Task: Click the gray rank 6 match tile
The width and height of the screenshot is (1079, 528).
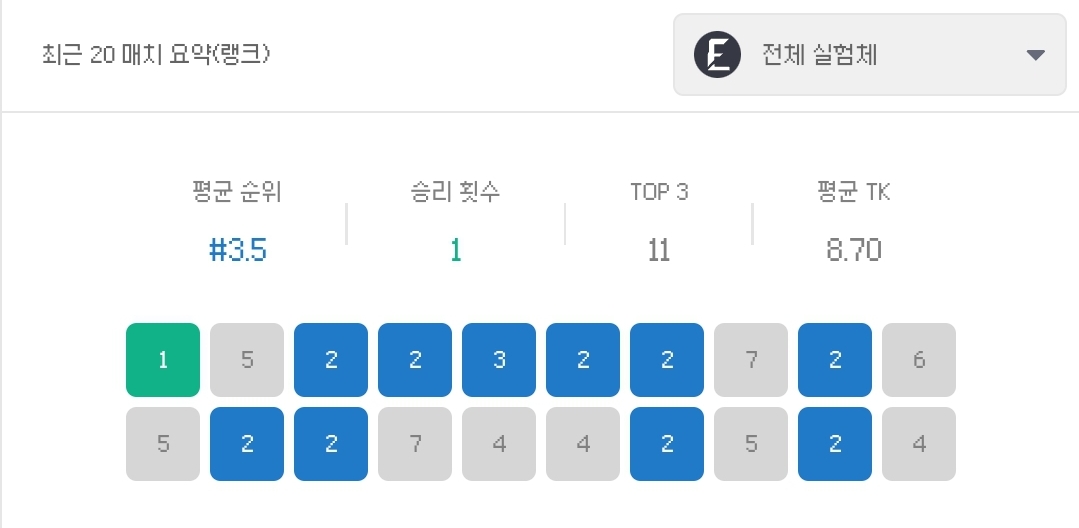Action: coord(919,360)
